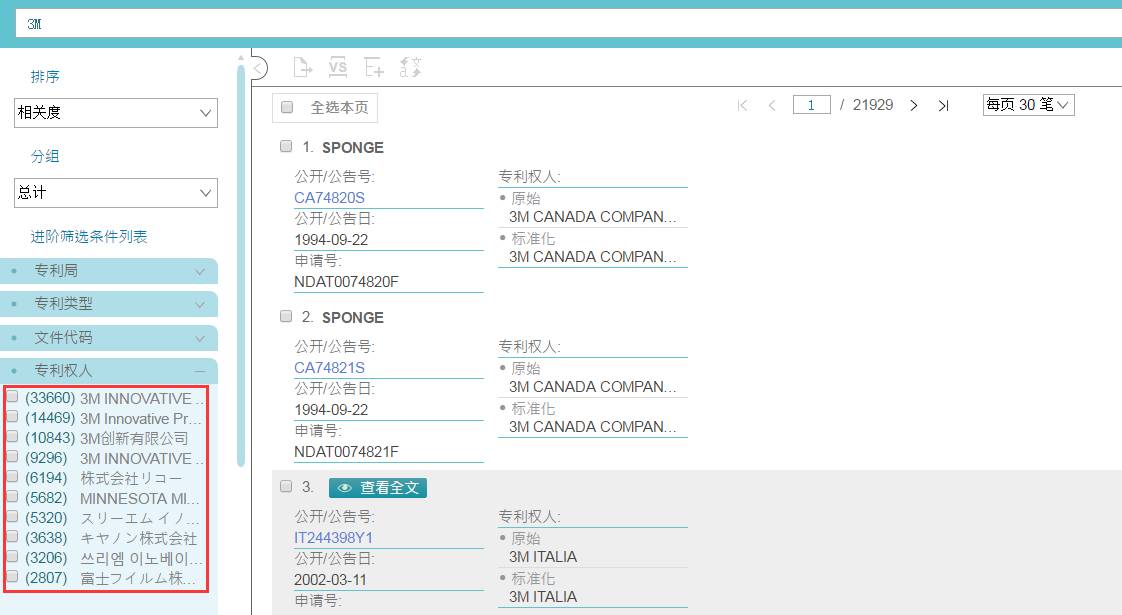Screen dimensions: 1122x615
Task: Open patent link CA74820S
Action: (329, 198)
